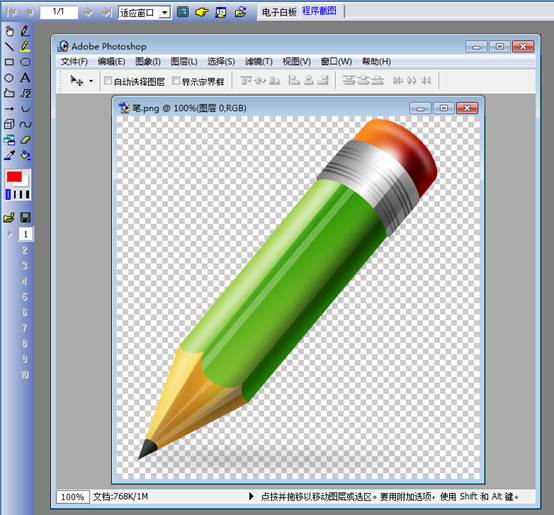554x515 pixels.
Task: Click the pointing hand toolbar icon
Action: (x=201, y=12)
